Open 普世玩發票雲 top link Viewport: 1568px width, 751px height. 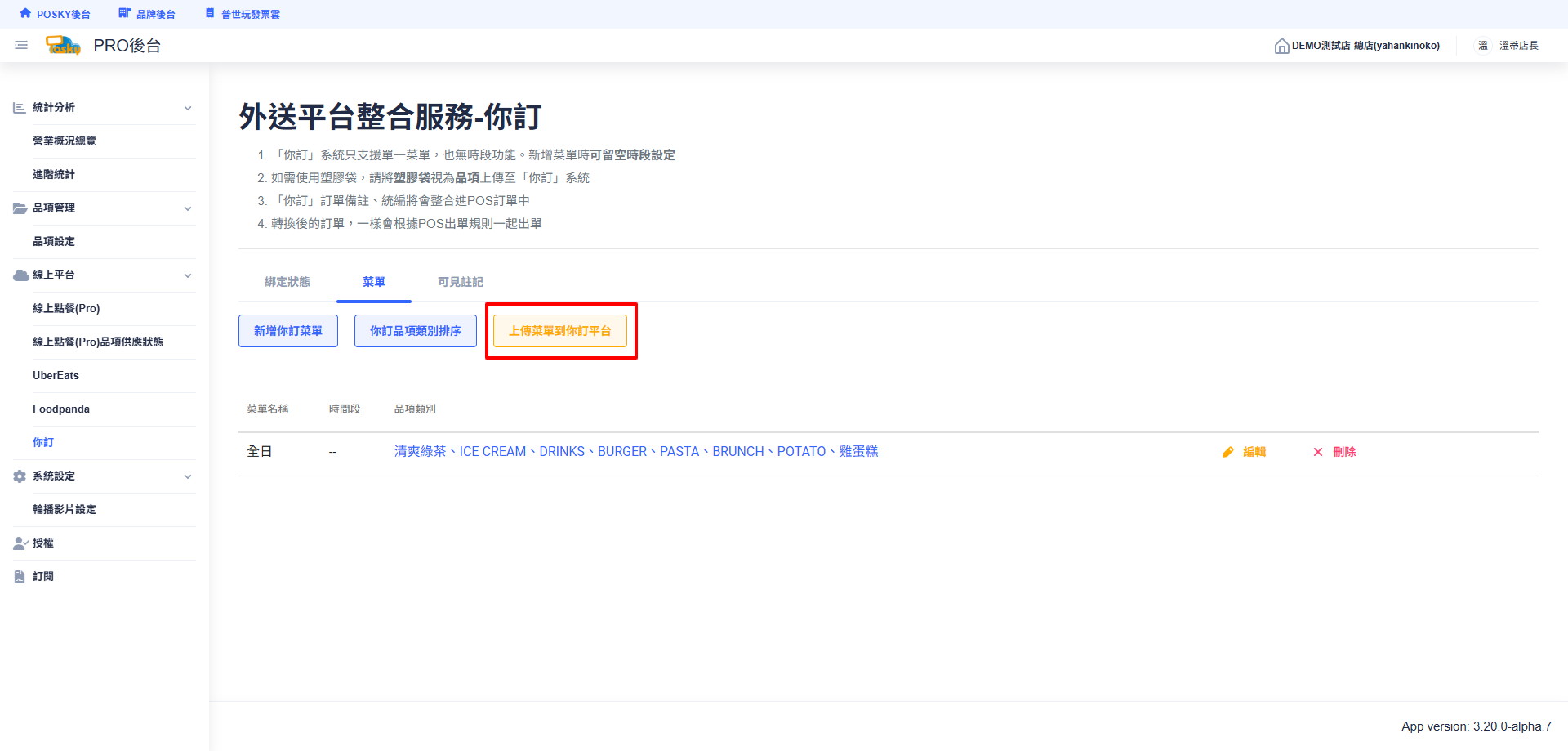pyautogui.click(x=243, y=14)
